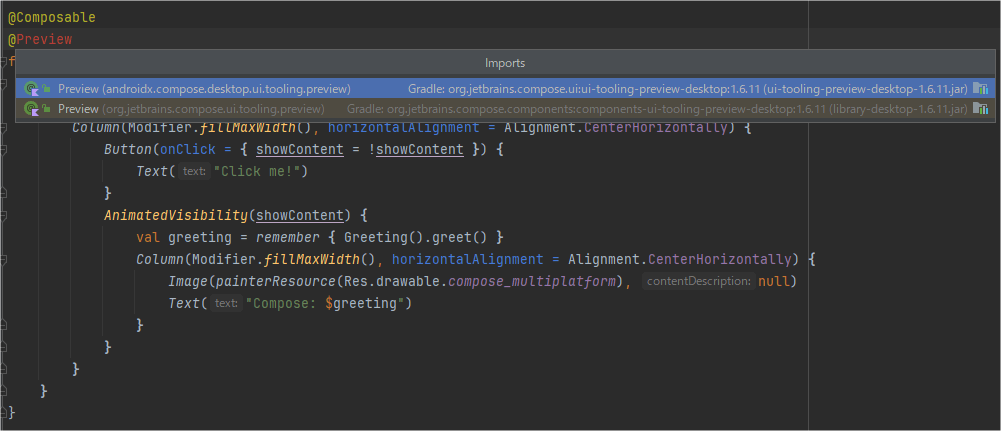Click Greeting().greet() expression
The height and width of the screenshot is (431, 1001).
tap(416, 238)
